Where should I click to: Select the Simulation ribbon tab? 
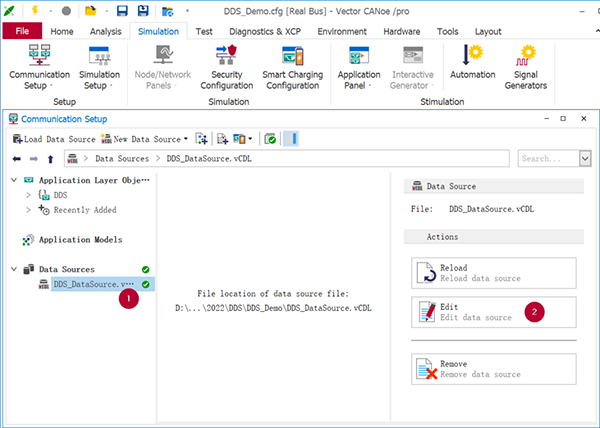coord(158,31)
